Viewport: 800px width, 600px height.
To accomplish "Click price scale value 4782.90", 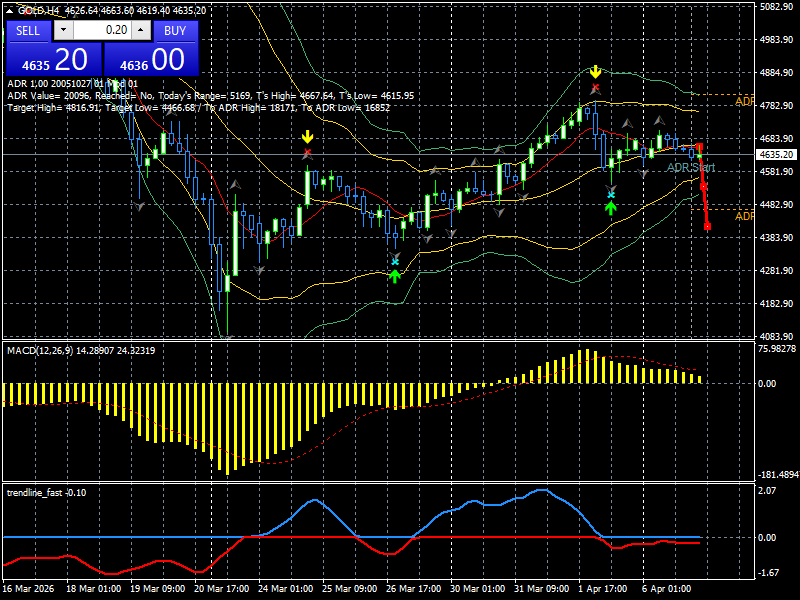I will point(776,106).
